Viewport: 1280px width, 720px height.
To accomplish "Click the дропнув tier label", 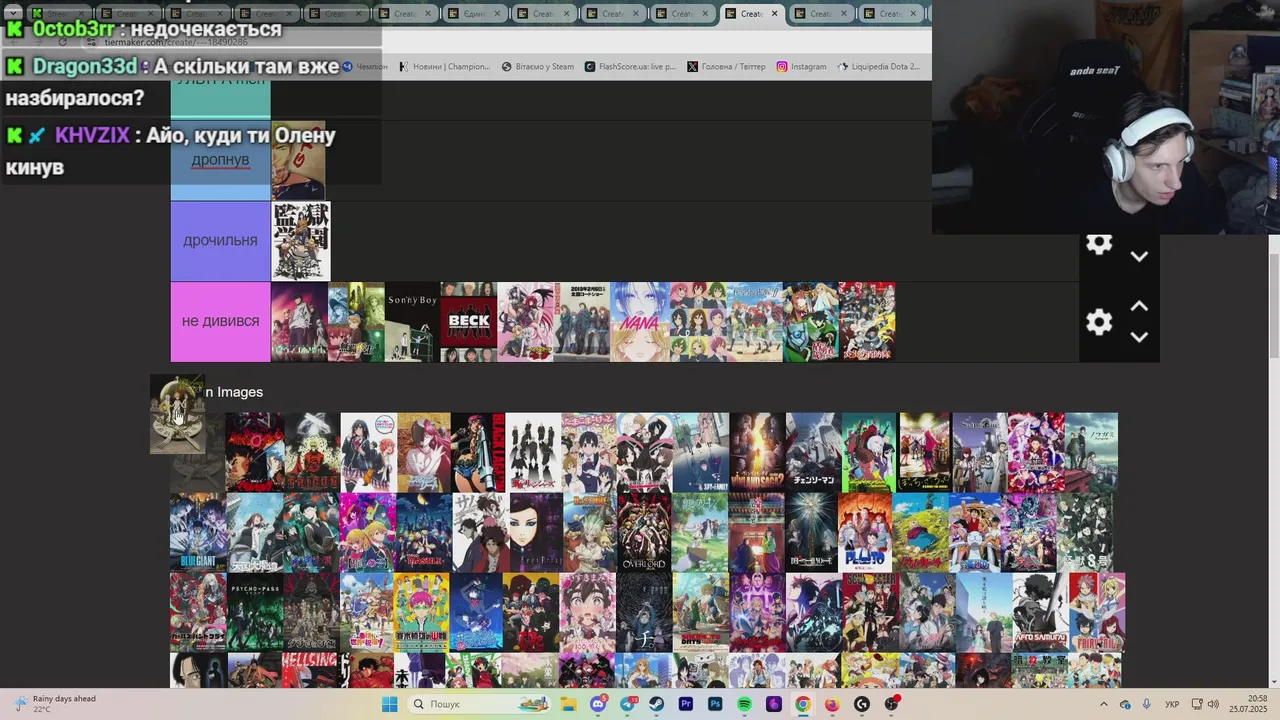I will click(220, 160).
